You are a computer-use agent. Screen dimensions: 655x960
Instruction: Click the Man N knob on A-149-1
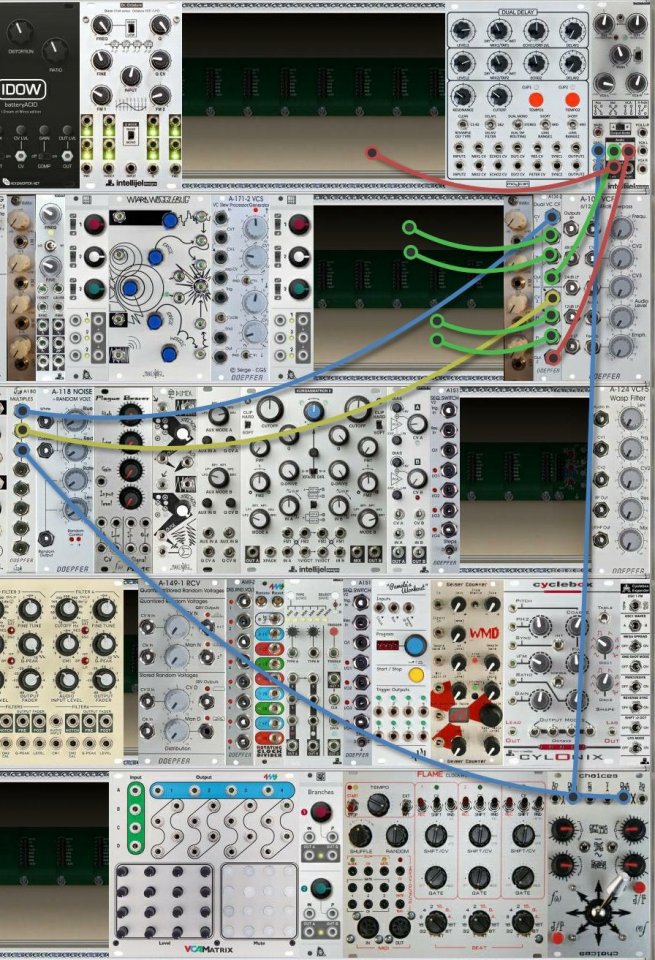click(x=176, y=656)
